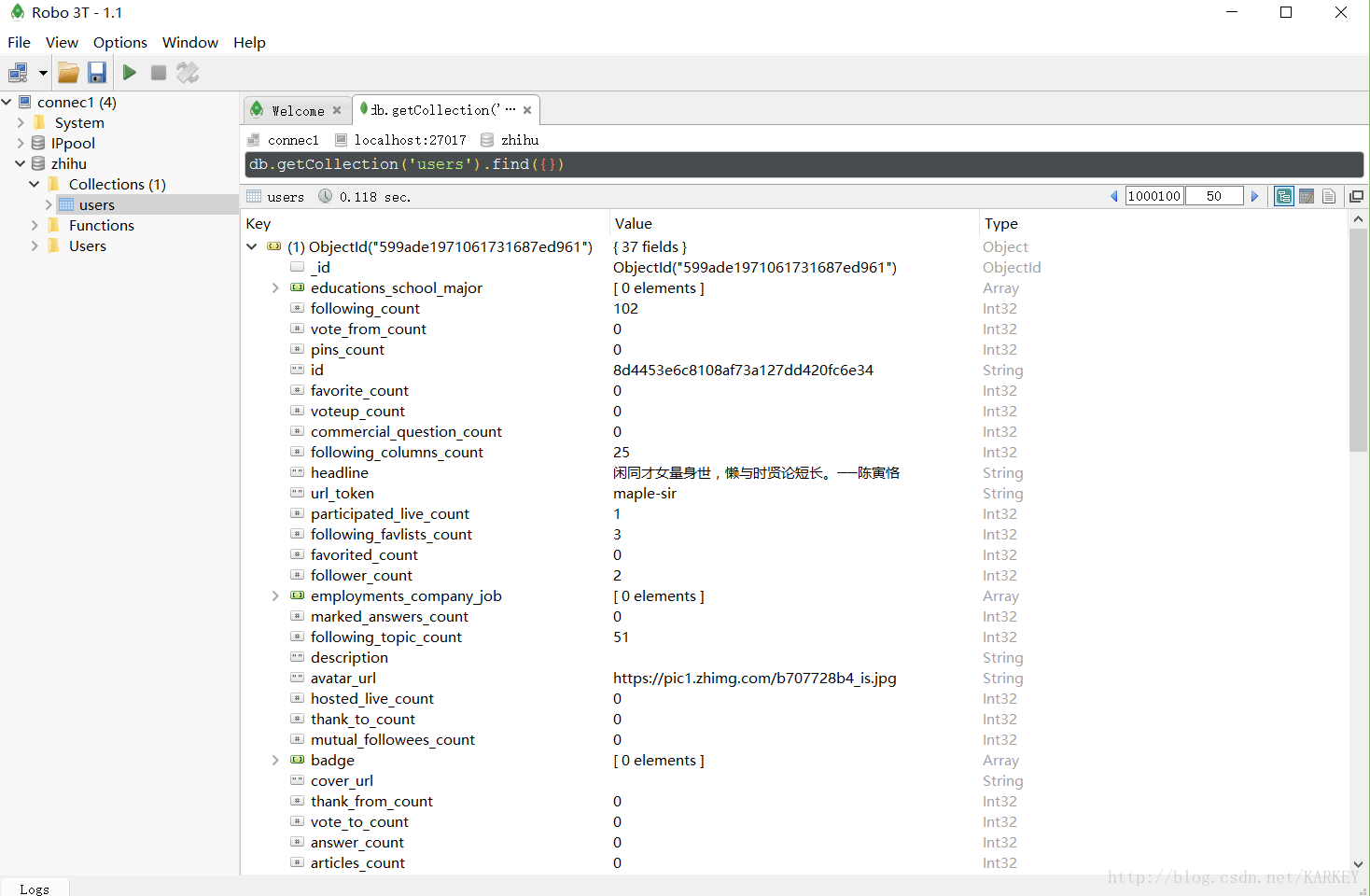Close the Welcome tab
The width and height of the screenshot is (1370, 896).
tap(337, 110)
